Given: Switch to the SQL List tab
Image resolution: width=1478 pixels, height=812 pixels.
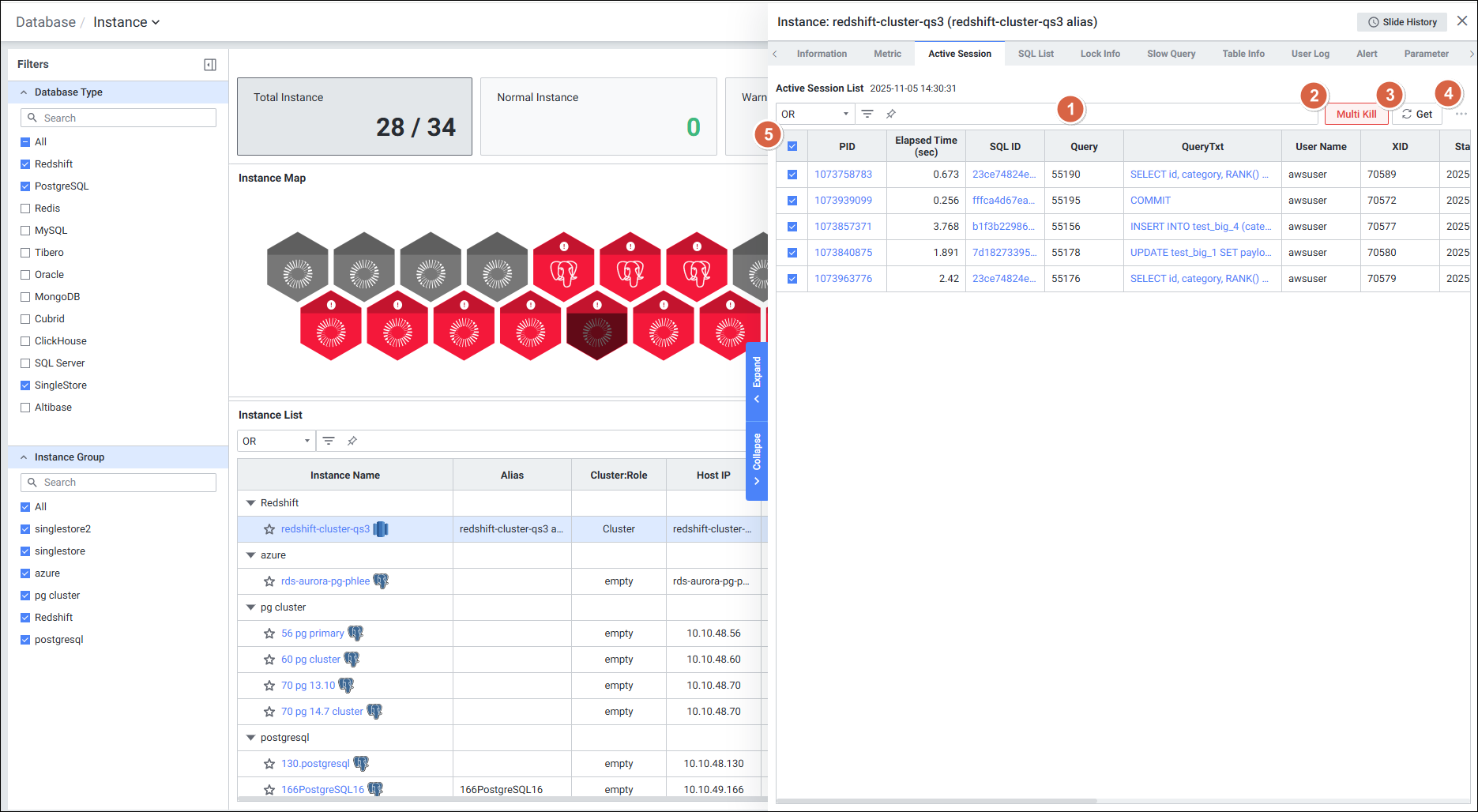Looking at the screenshot, I should [1035, 54].
